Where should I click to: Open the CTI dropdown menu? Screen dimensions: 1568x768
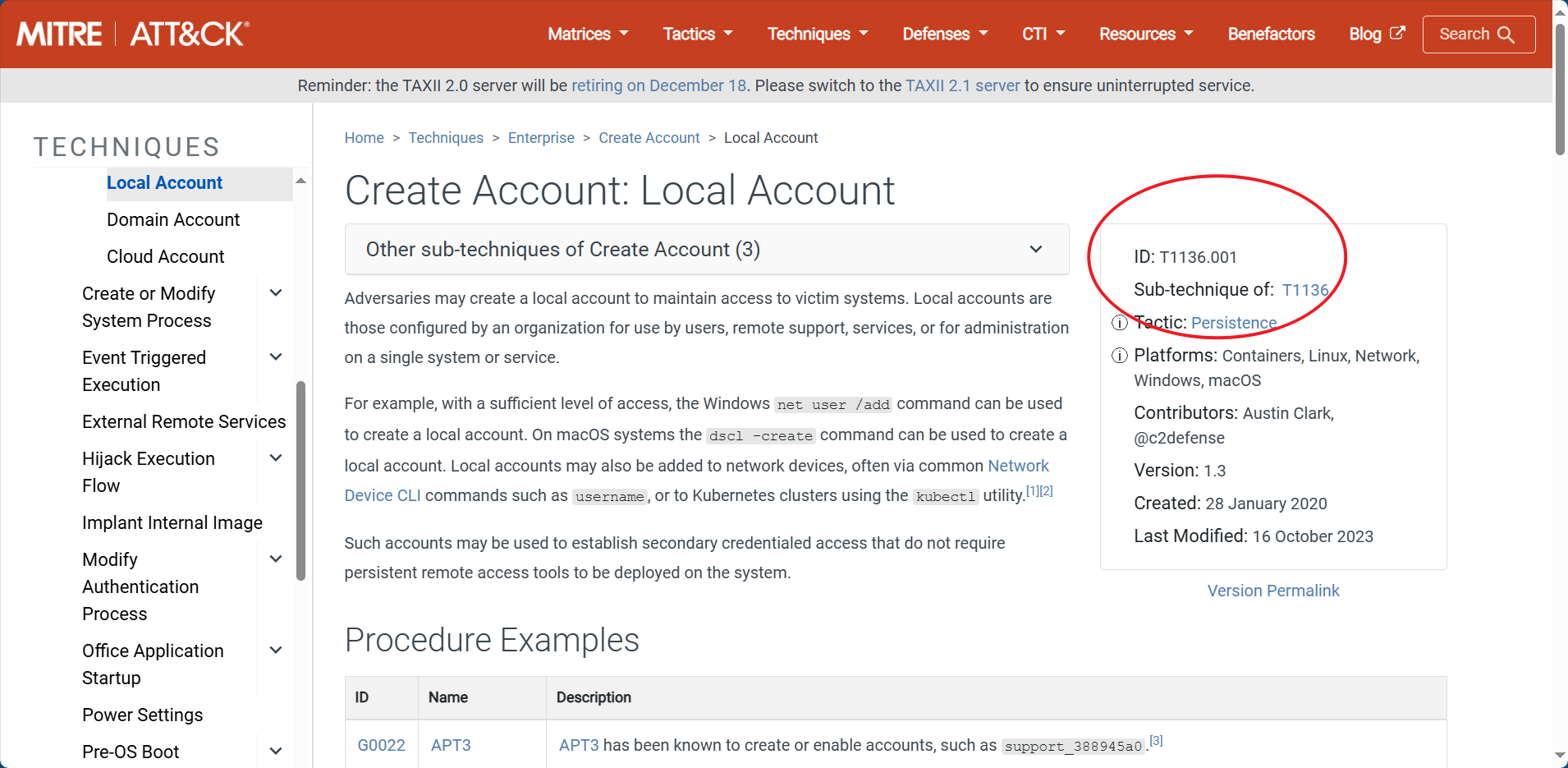coord(1043,34)
